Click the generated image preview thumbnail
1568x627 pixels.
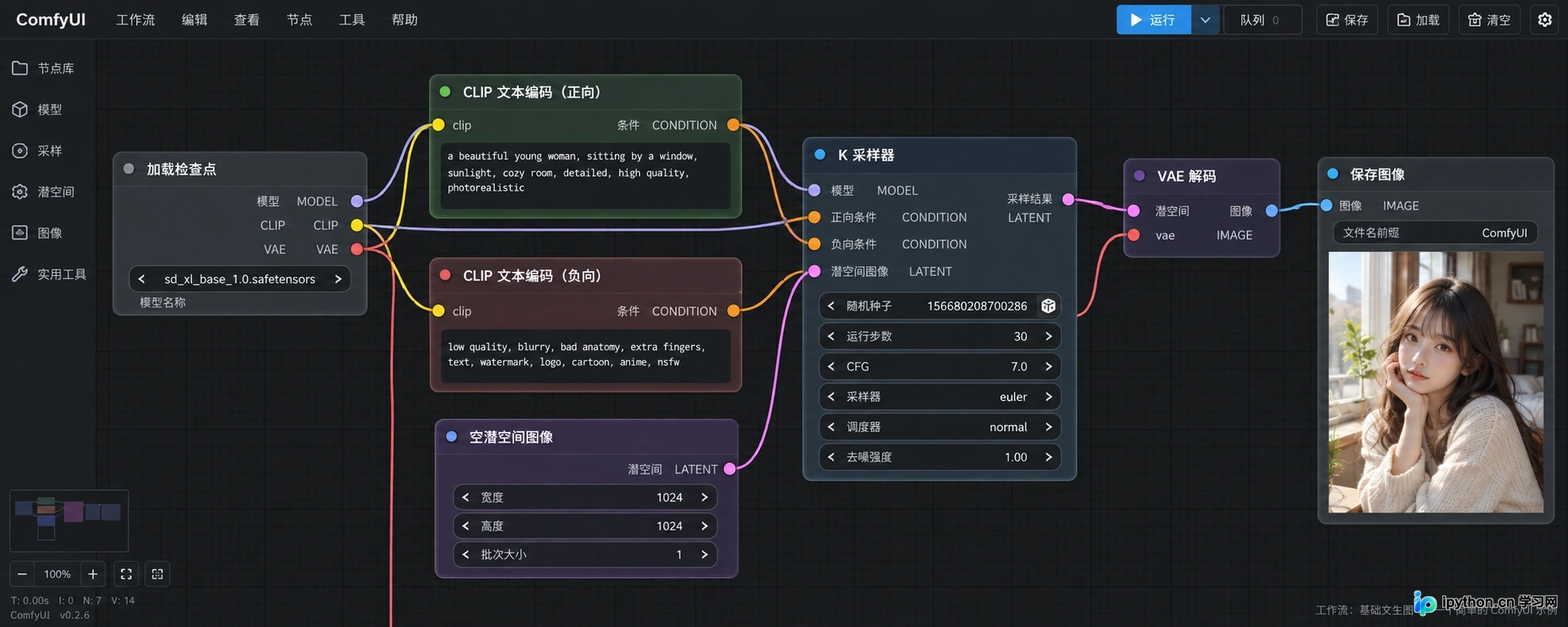pos(1435,382)
